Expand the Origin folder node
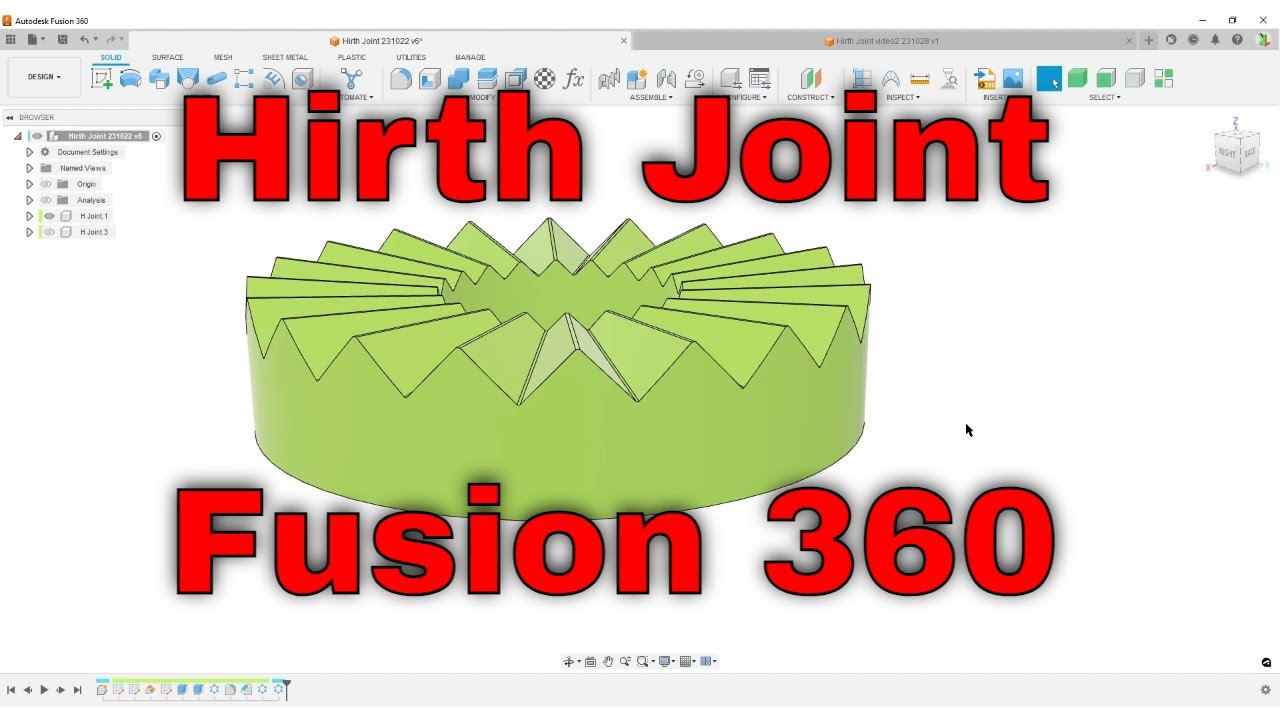The width and height of the screenshot is (1280, 720). tap(29, 184)
